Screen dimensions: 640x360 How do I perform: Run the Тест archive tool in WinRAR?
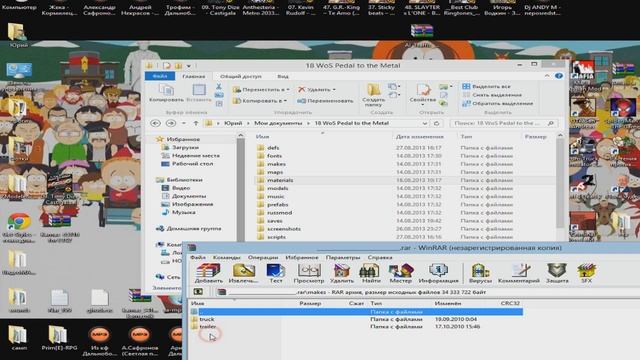276,273
